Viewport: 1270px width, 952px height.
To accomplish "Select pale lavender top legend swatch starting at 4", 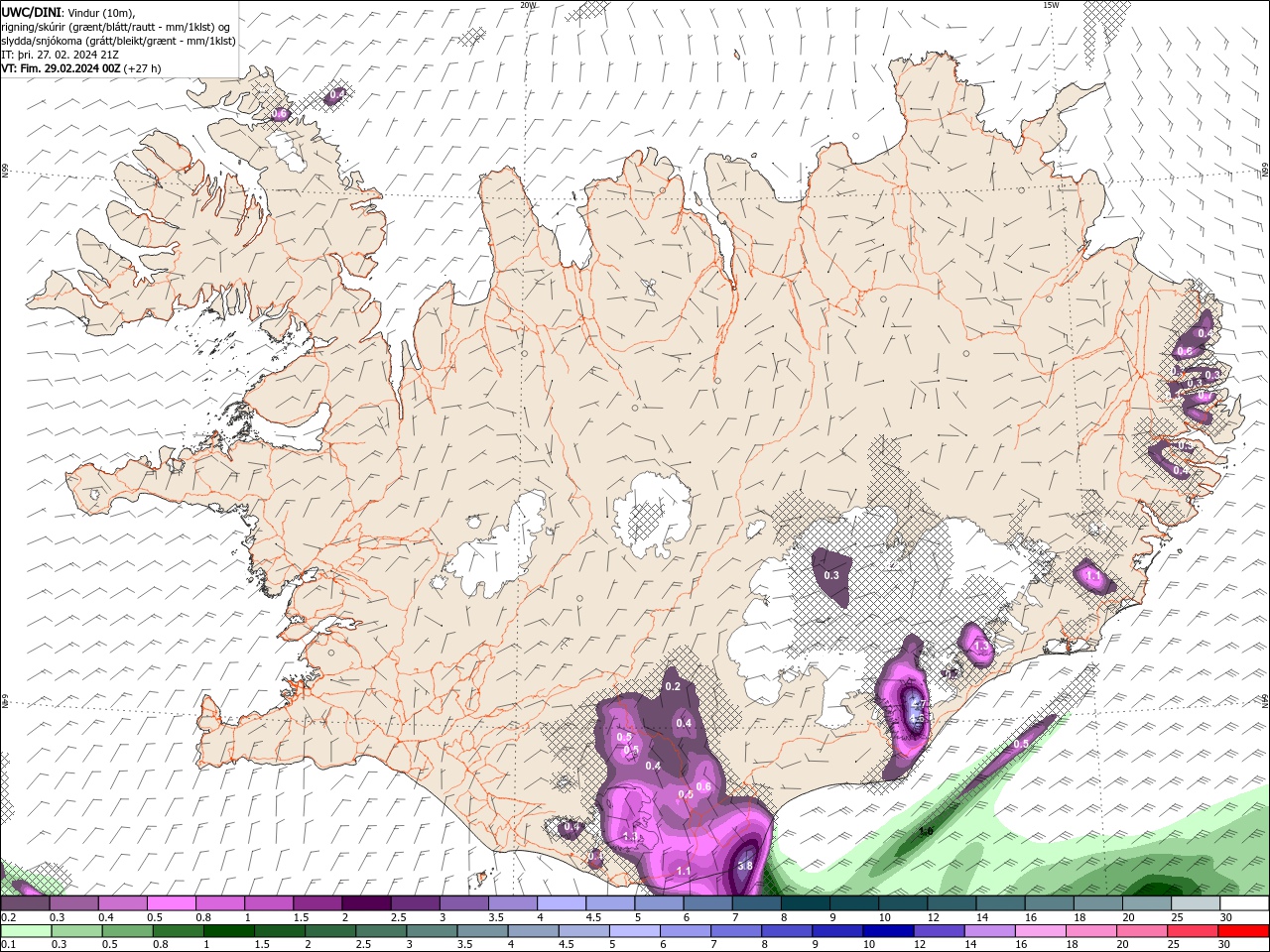I will [562, 903].
